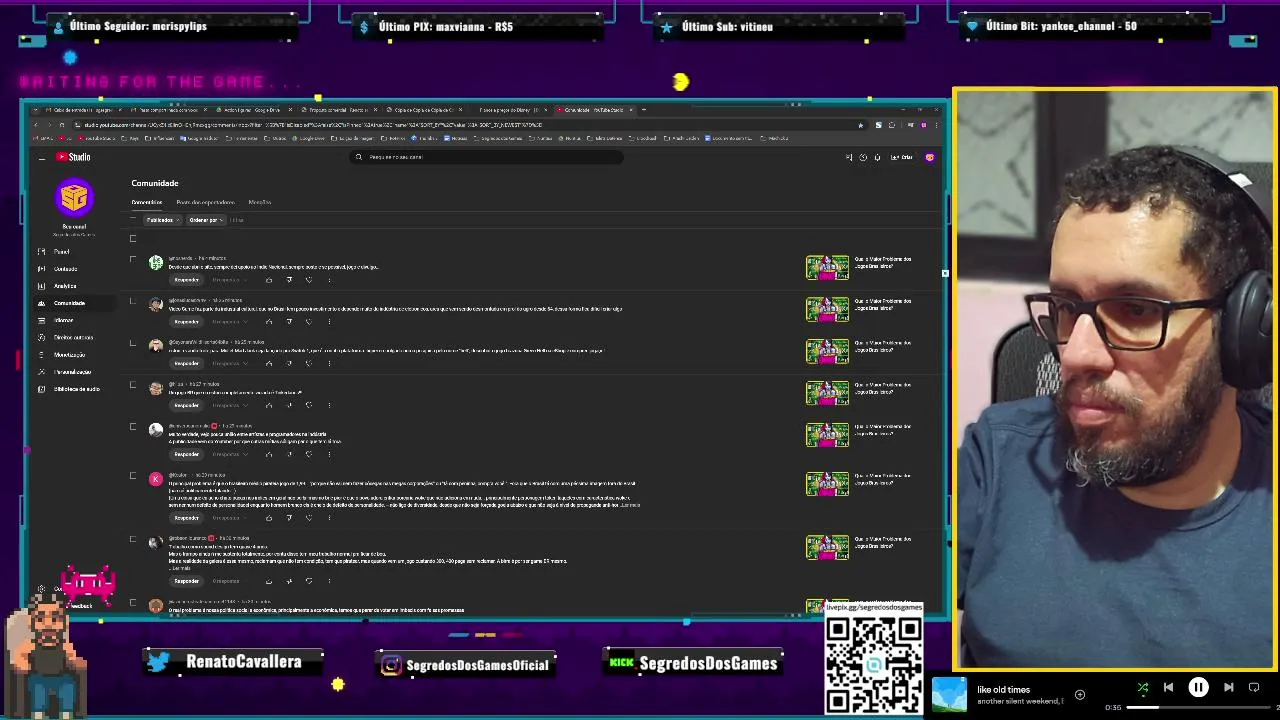Click Responder on the second comment
Image resolution: width=1280 pixels, height=720 pixels.
tap(187, 322)
